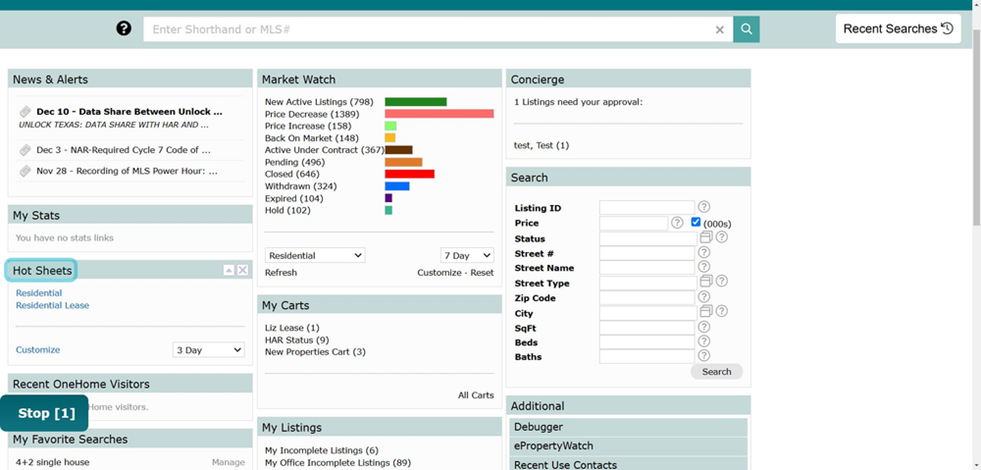Open help for the Listing ID field
981x470 pixels.
tap(704, 207)
